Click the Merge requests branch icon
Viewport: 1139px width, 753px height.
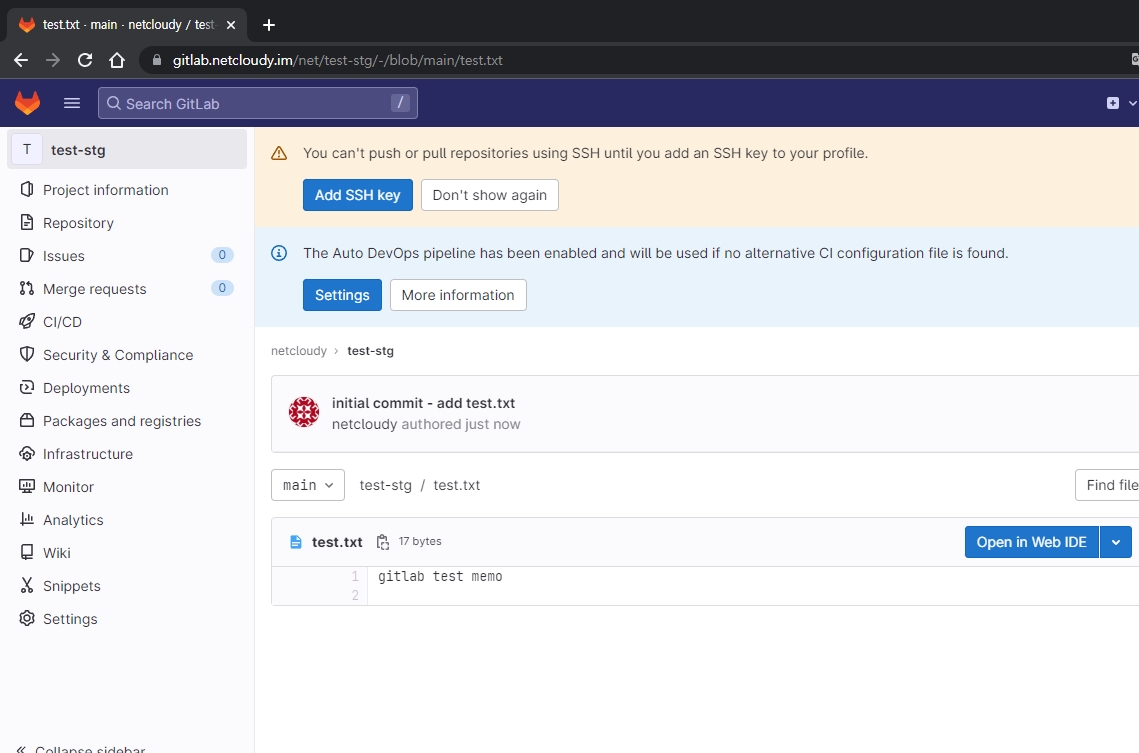[27, 288]
